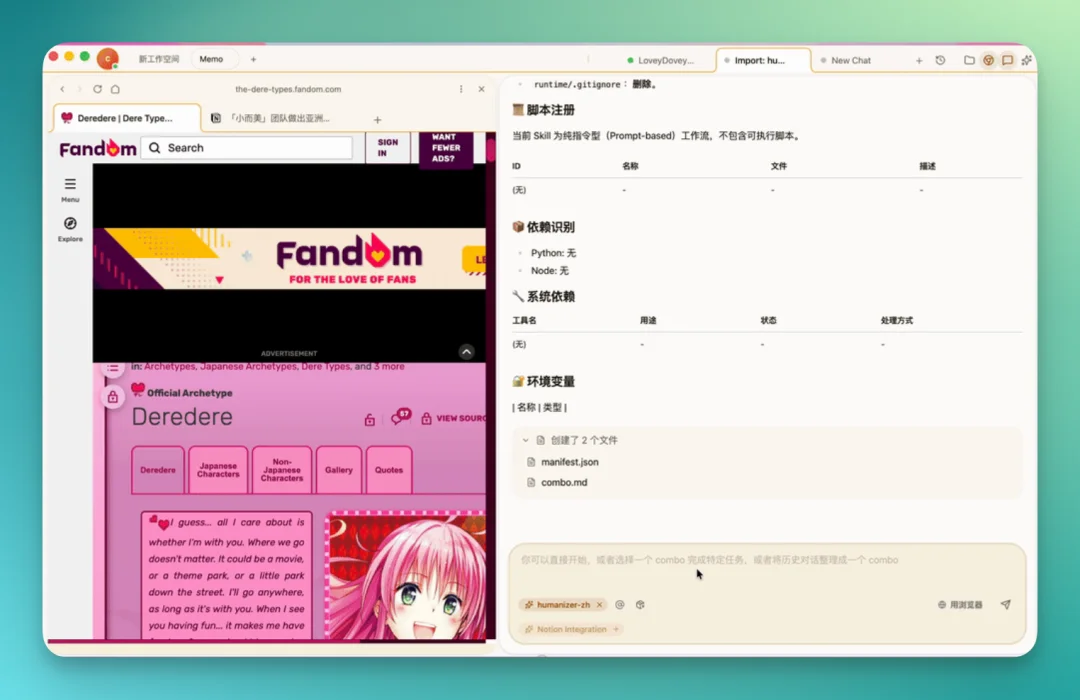Open the Quotes tab on the Deredere page
1080x700 pixels.
(389, 469)
